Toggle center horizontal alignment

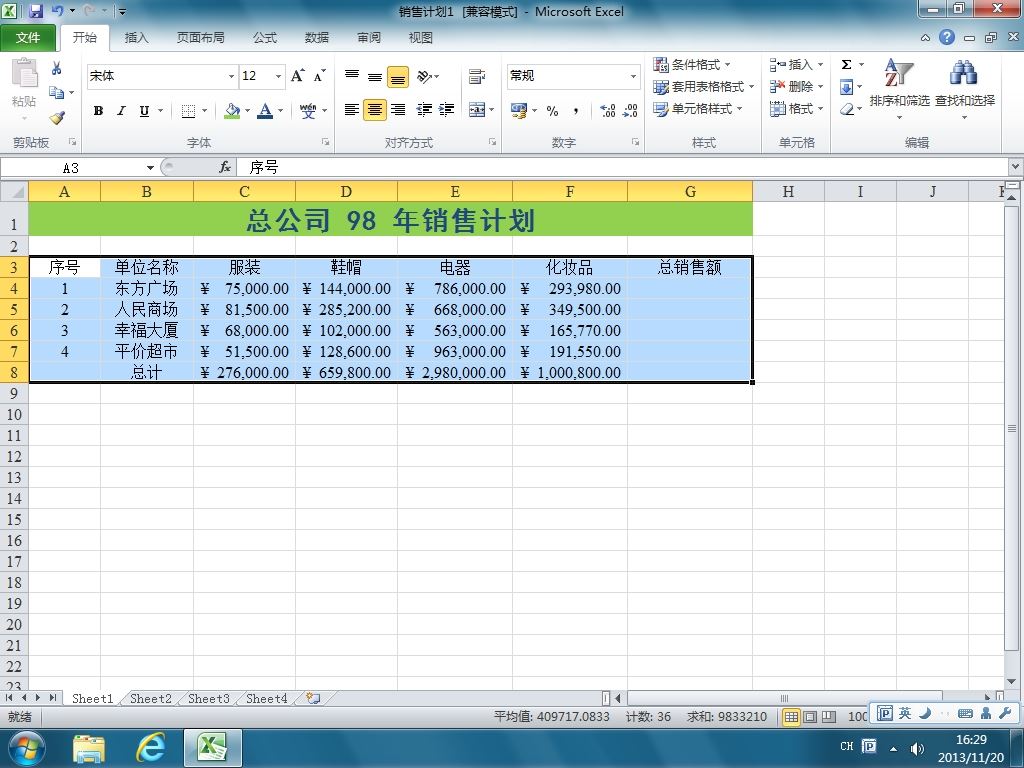coord(374,110)
